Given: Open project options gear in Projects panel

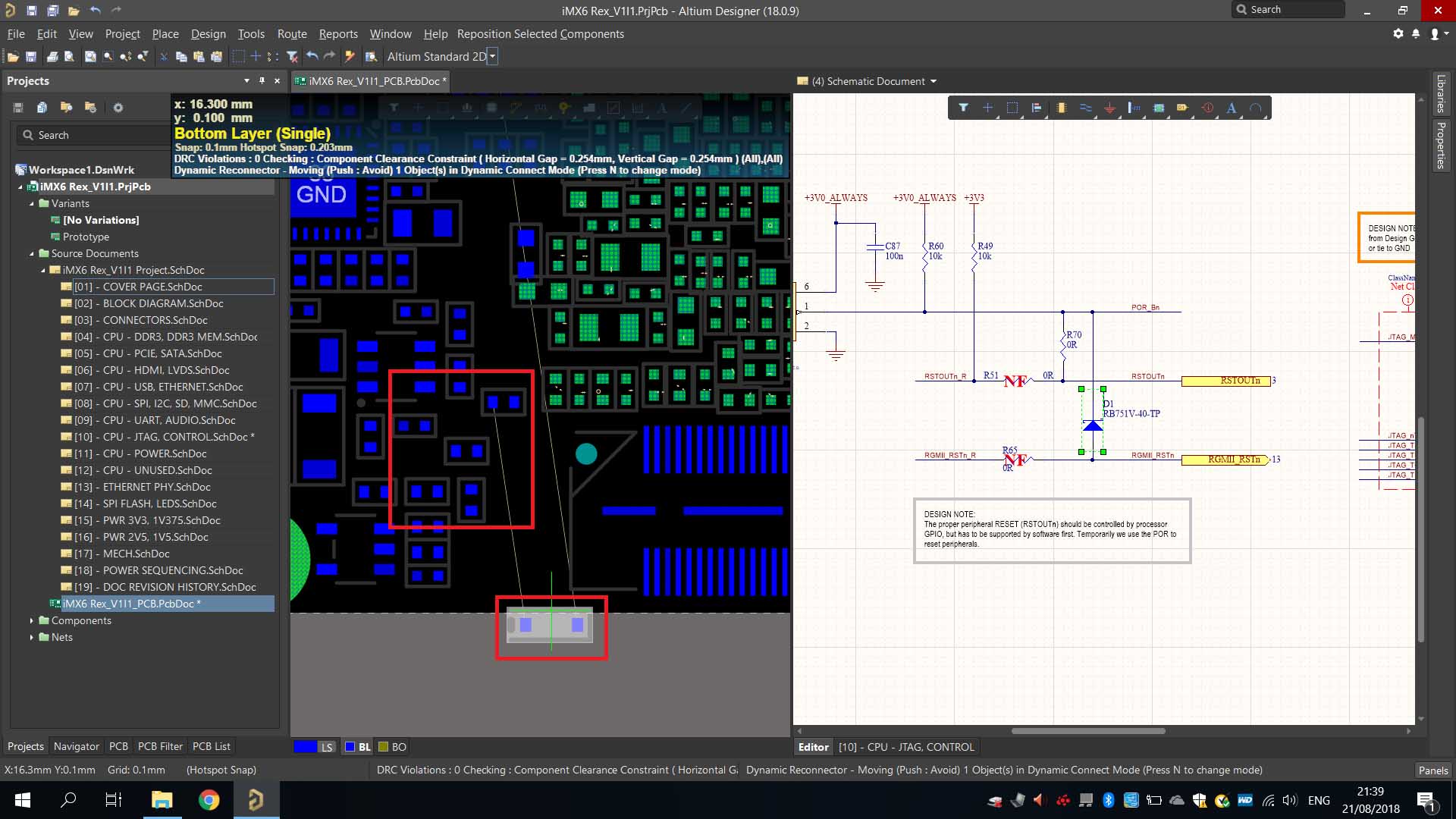Looking at the screenshot, I should tap(118, 108).
